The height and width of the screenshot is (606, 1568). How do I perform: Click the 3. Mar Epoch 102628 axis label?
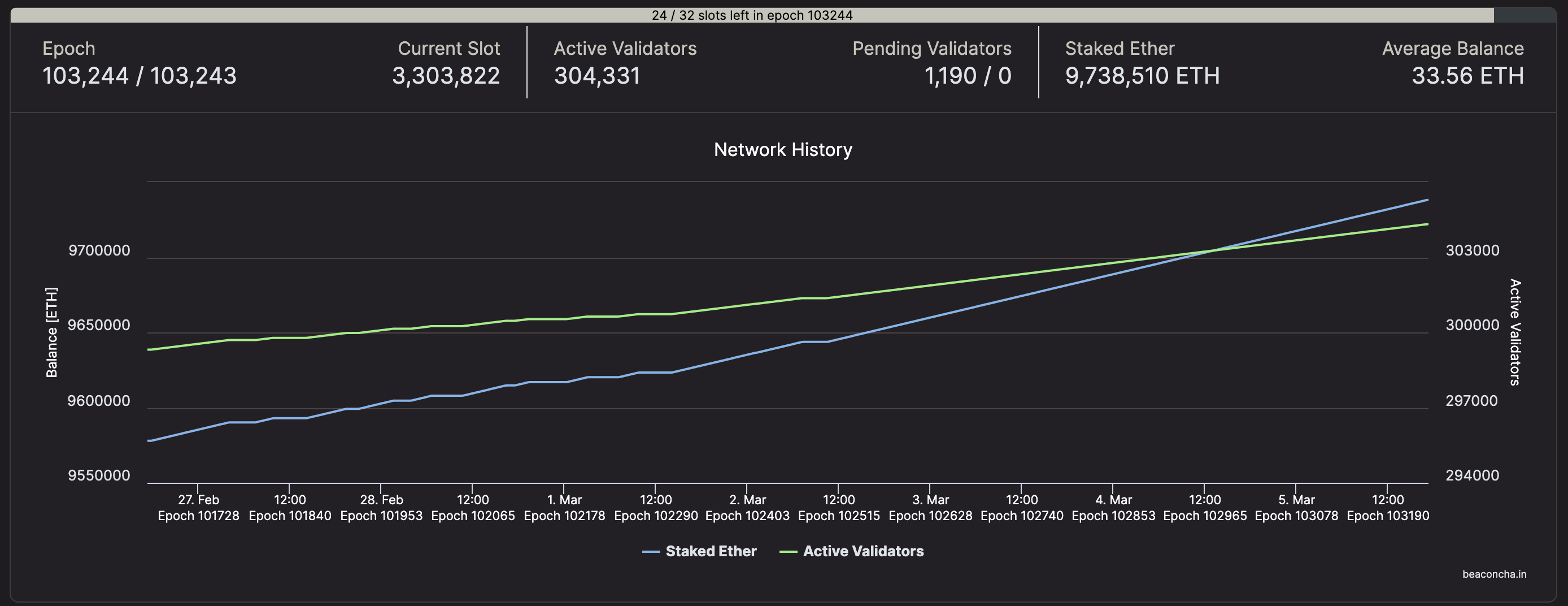(931, 507)
